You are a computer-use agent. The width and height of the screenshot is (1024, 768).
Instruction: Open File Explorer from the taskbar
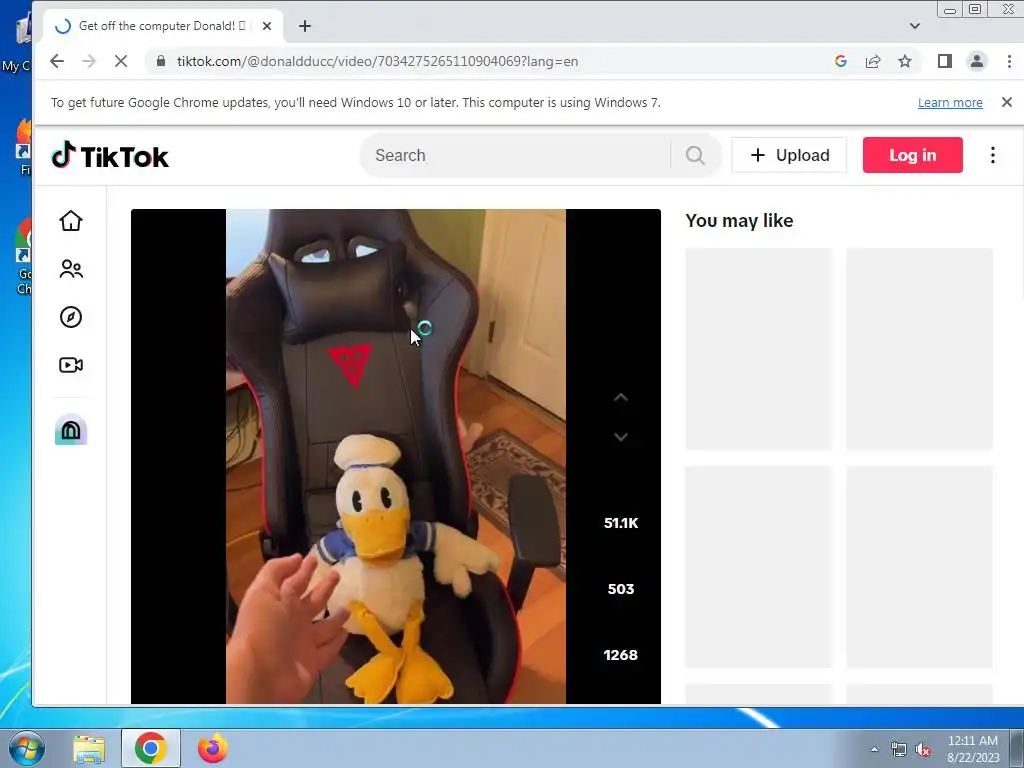tap(89, 749)
